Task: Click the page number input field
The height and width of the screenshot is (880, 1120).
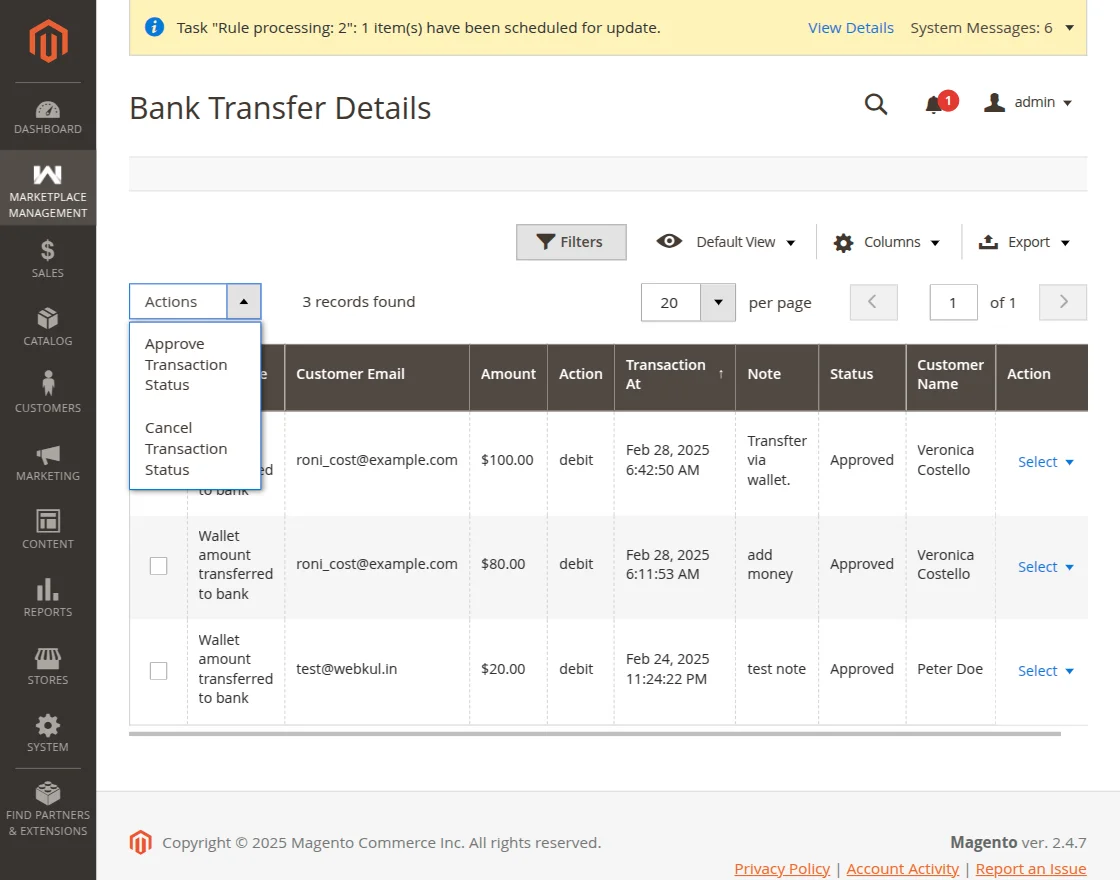Action: tap(953, 302)
